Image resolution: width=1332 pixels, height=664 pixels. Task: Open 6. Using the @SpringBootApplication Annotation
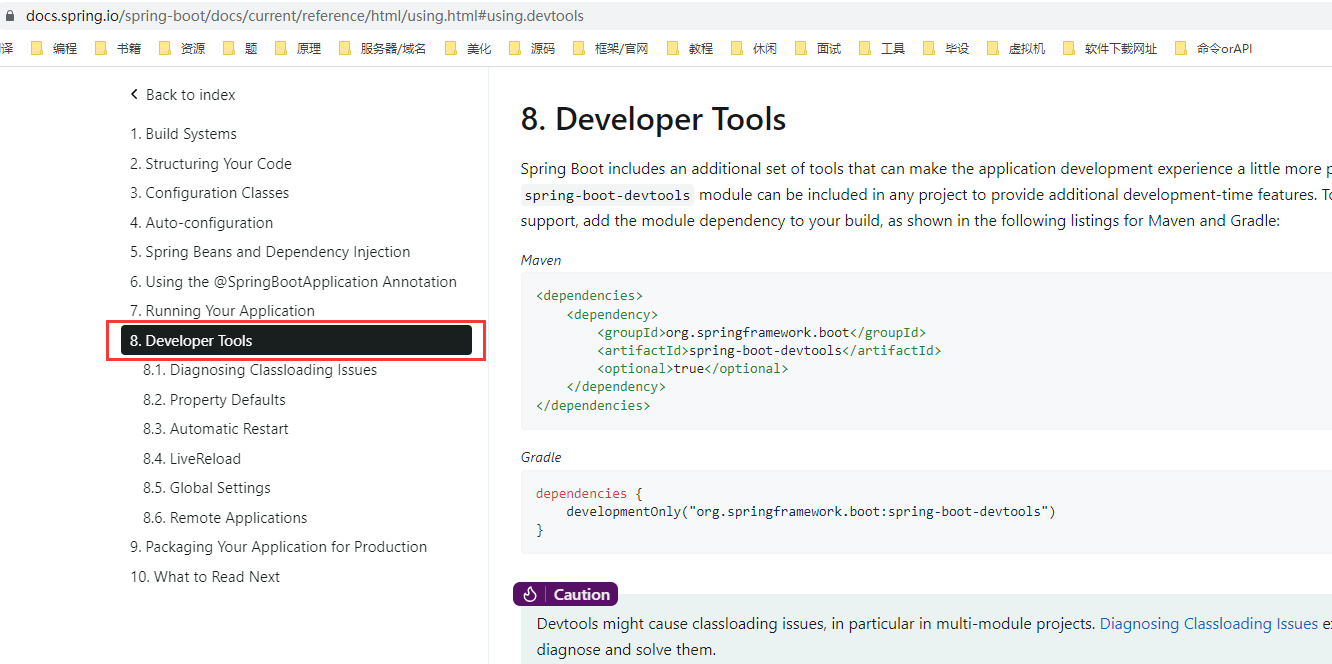pyautogui.click(x=293, y=282)
